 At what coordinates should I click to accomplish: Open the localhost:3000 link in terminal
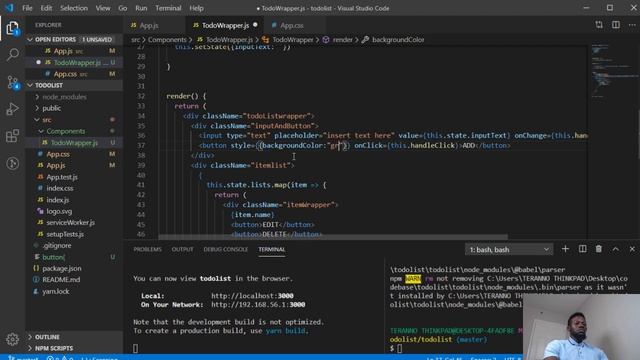pyautogui.click(x=252, y=296)
